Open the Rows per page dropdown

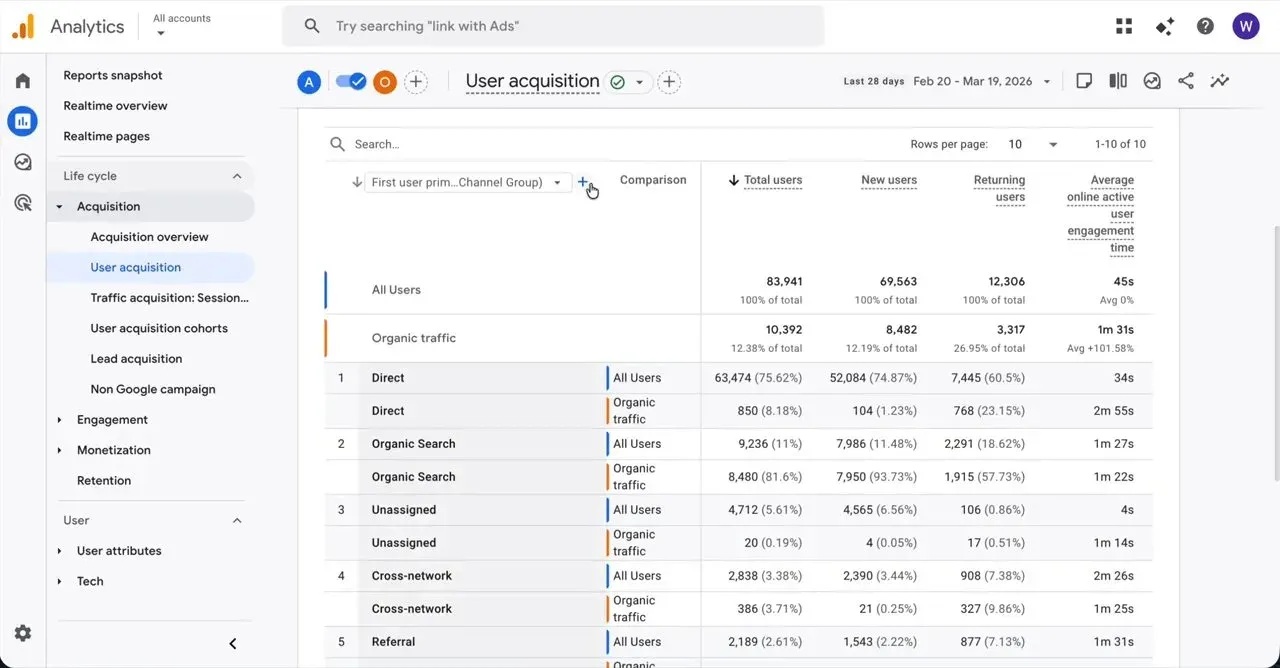[1032, 144]
